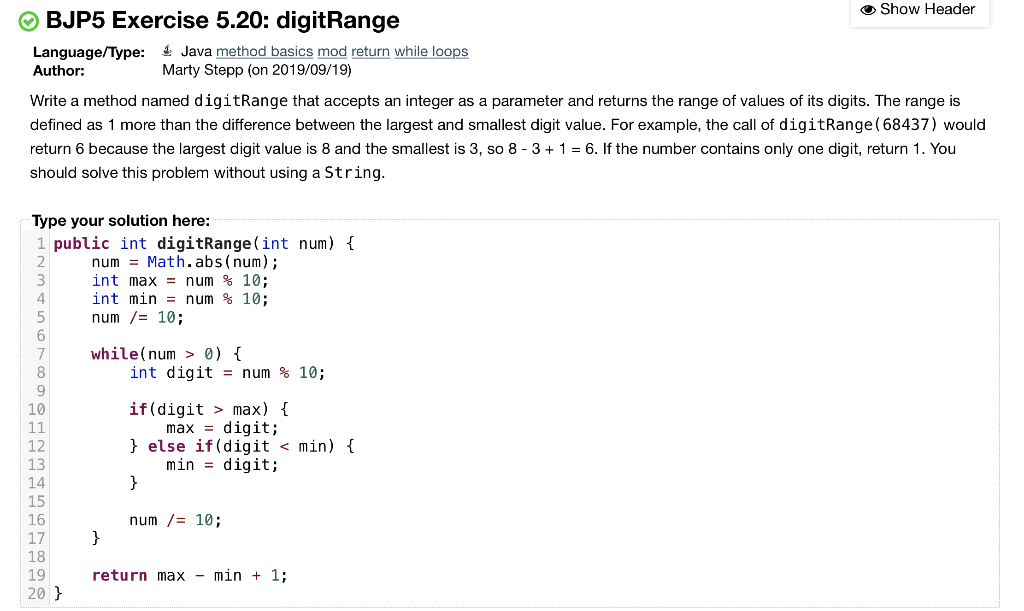The image size is (1024, 611).
Task: Open the "method basics" topic link
Action: coord(264,51)
